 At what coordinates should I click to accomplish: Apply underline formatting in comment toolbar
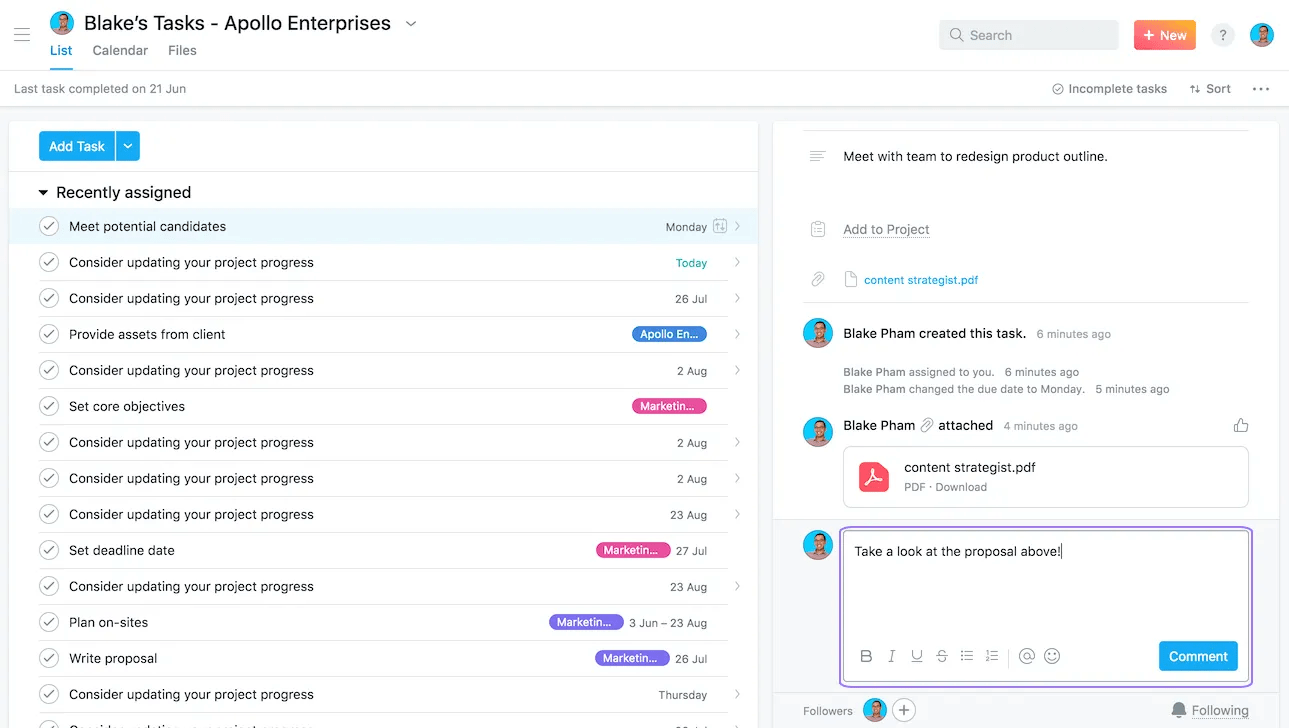(x=916, y=655)
